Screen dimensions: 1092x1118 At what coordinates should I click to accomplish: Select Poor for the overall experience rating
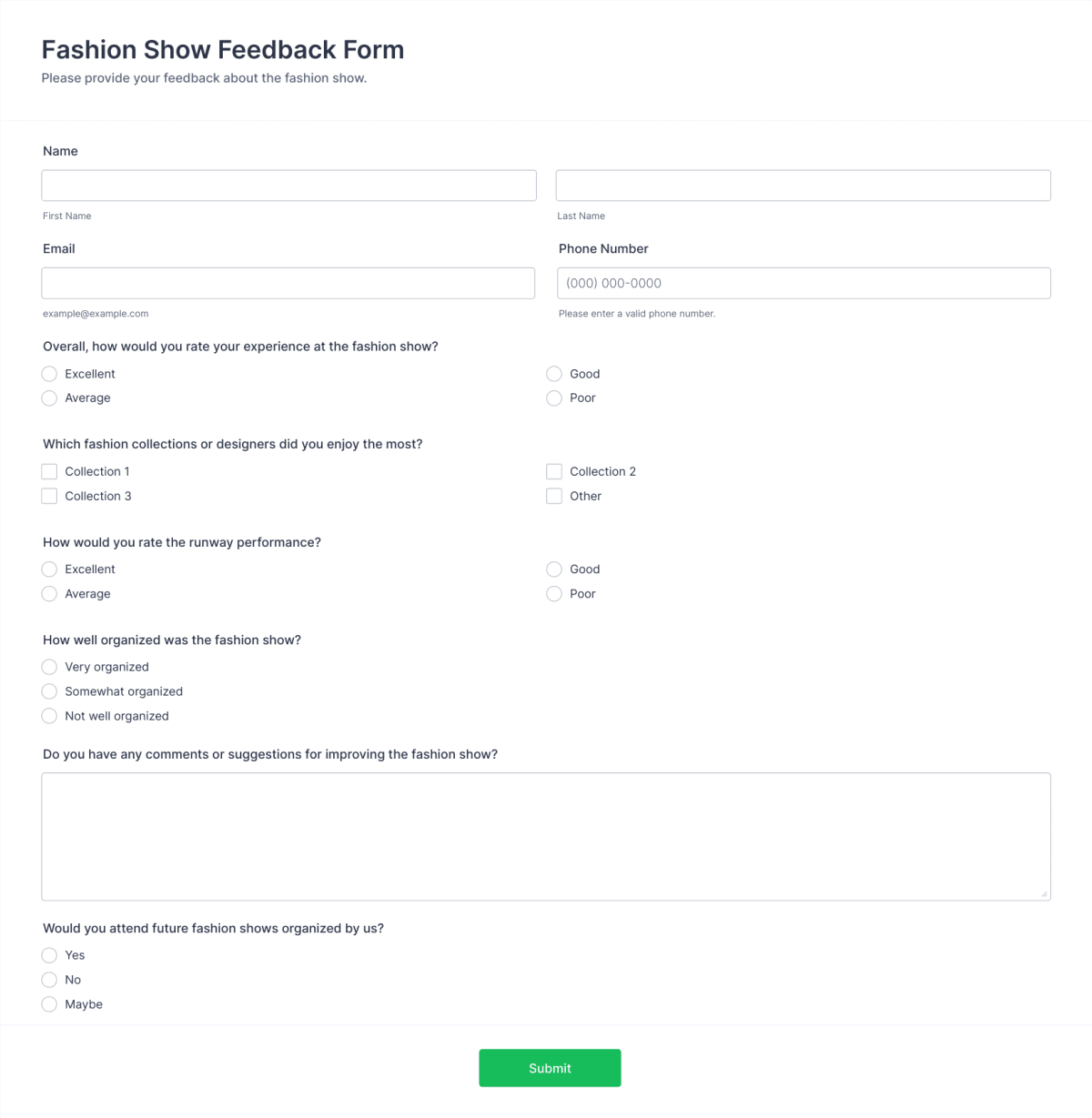tap(554, 398)
